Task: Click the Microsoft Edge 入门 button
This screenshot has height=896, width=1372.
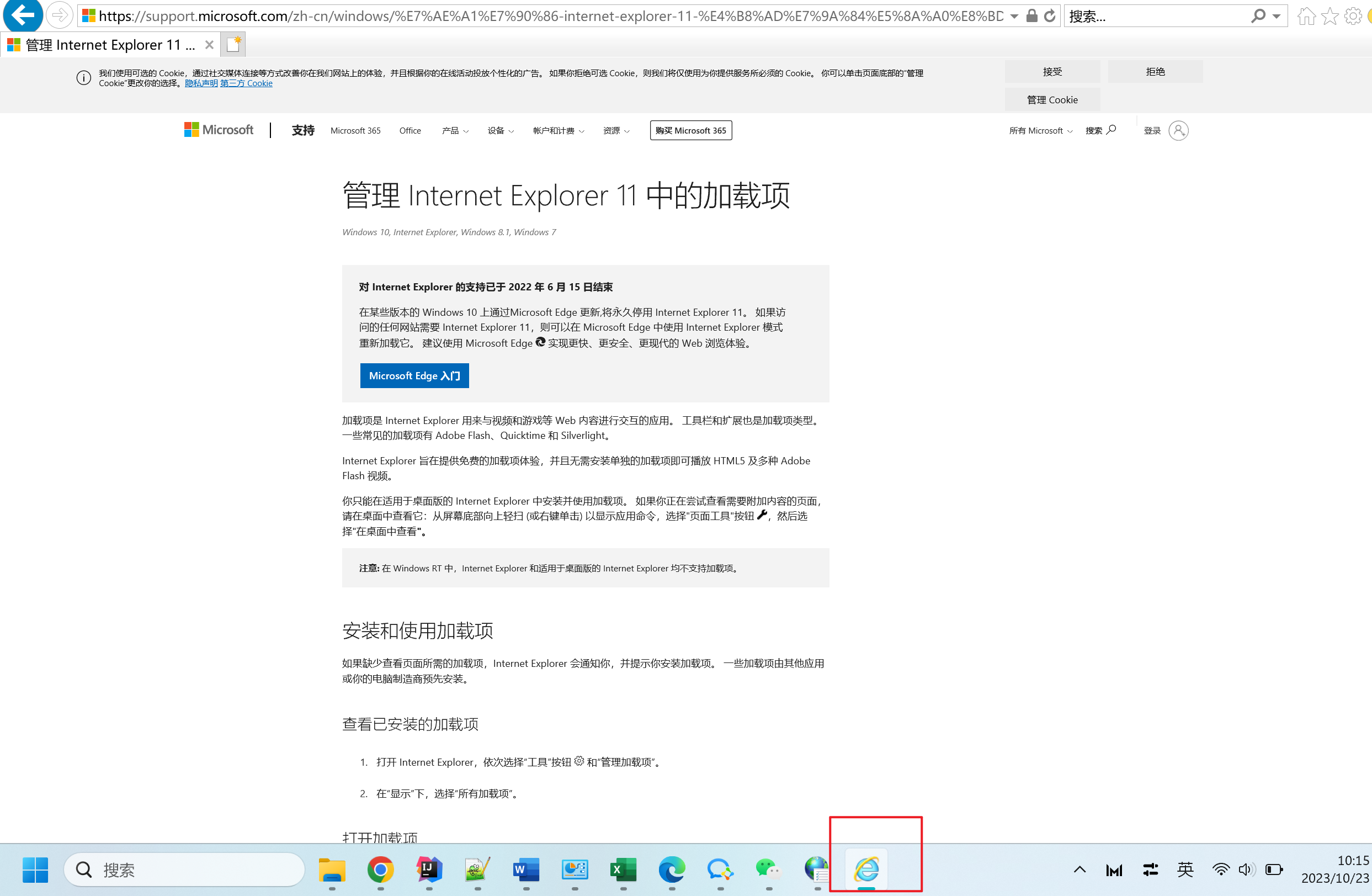Action: pos(413,375)
